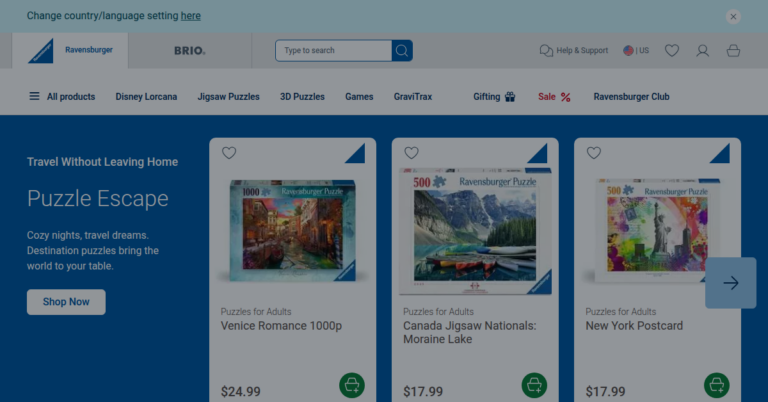The height and width of the screenshot is (402, 768).
Task: Open Help & Support
Action: [574, 50]
